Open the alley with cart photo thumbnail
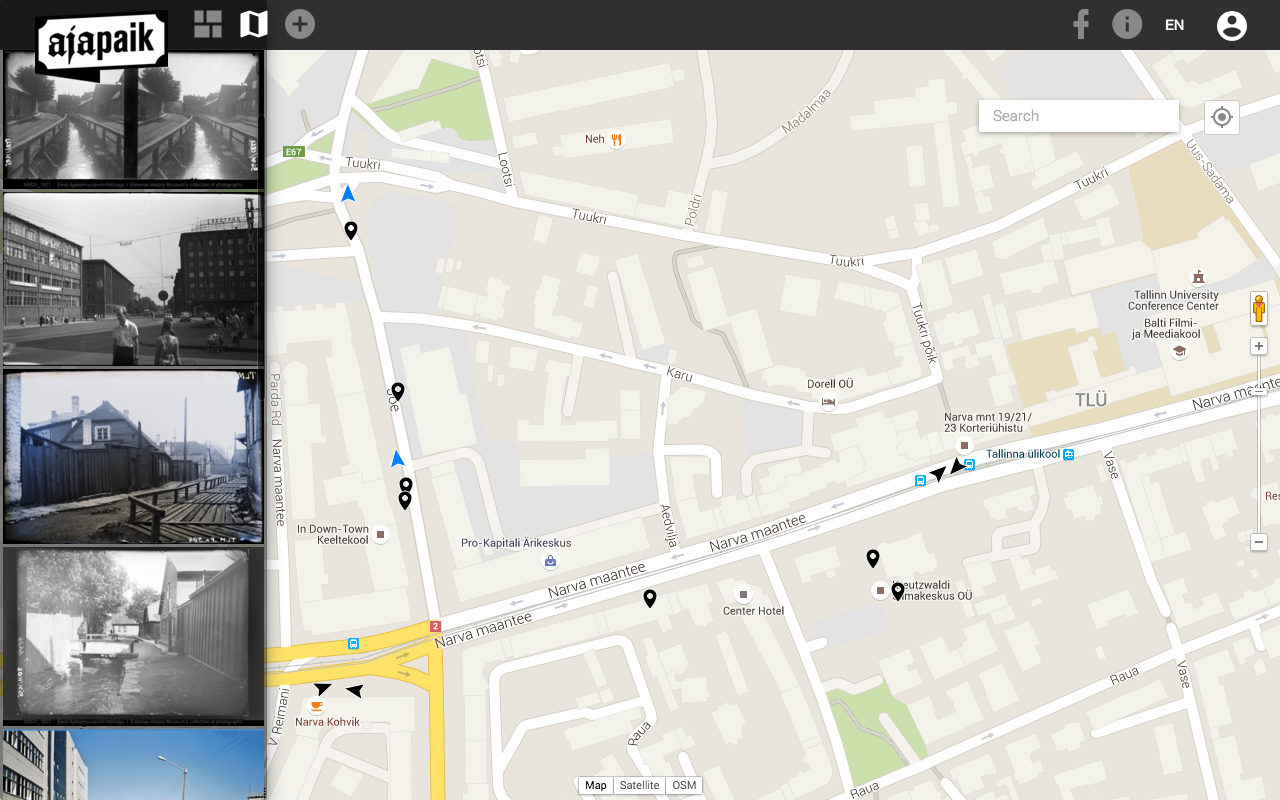This screenshot has height=800, width=1280. tap(133, 635)
